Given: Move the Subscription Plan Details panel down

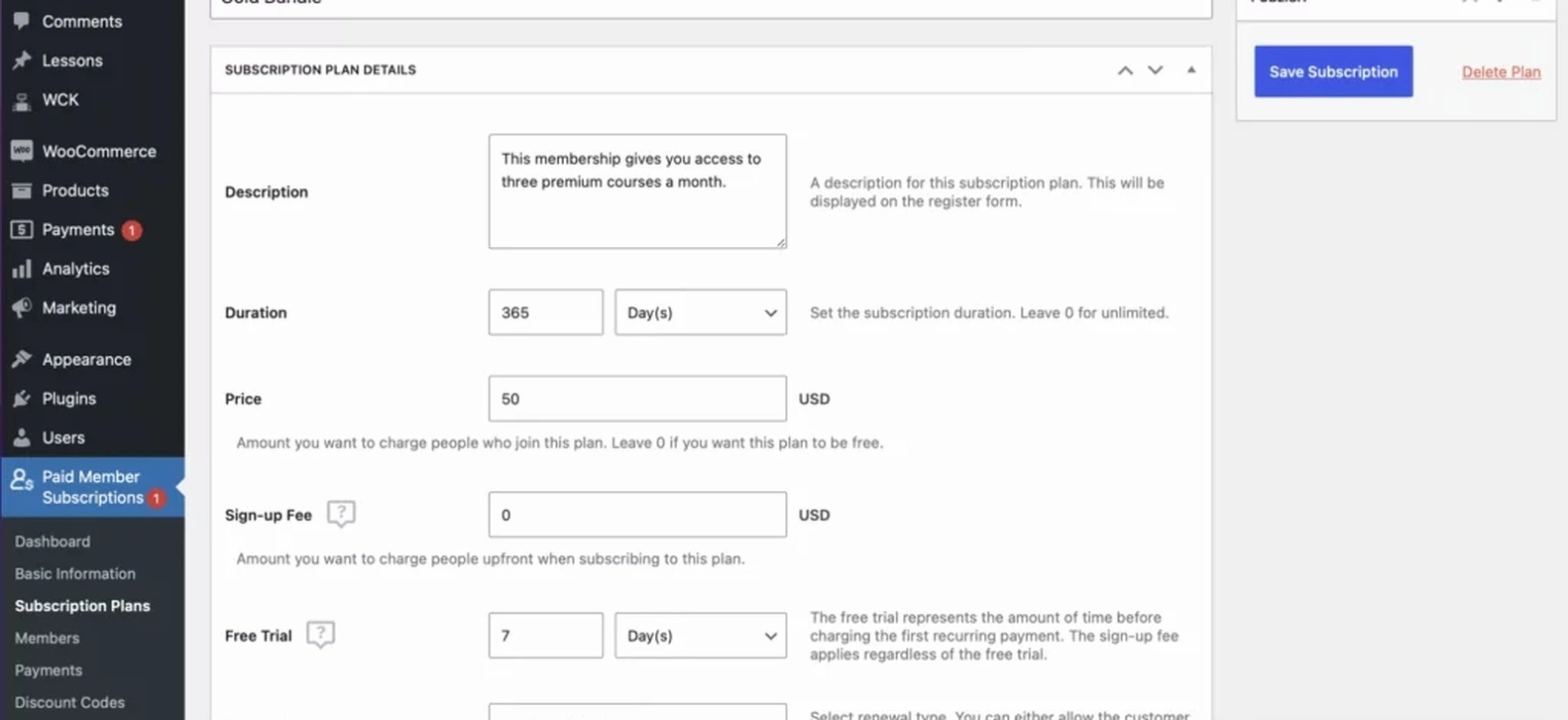Looking at the screenshot, I should click(x=1155, y=70).
